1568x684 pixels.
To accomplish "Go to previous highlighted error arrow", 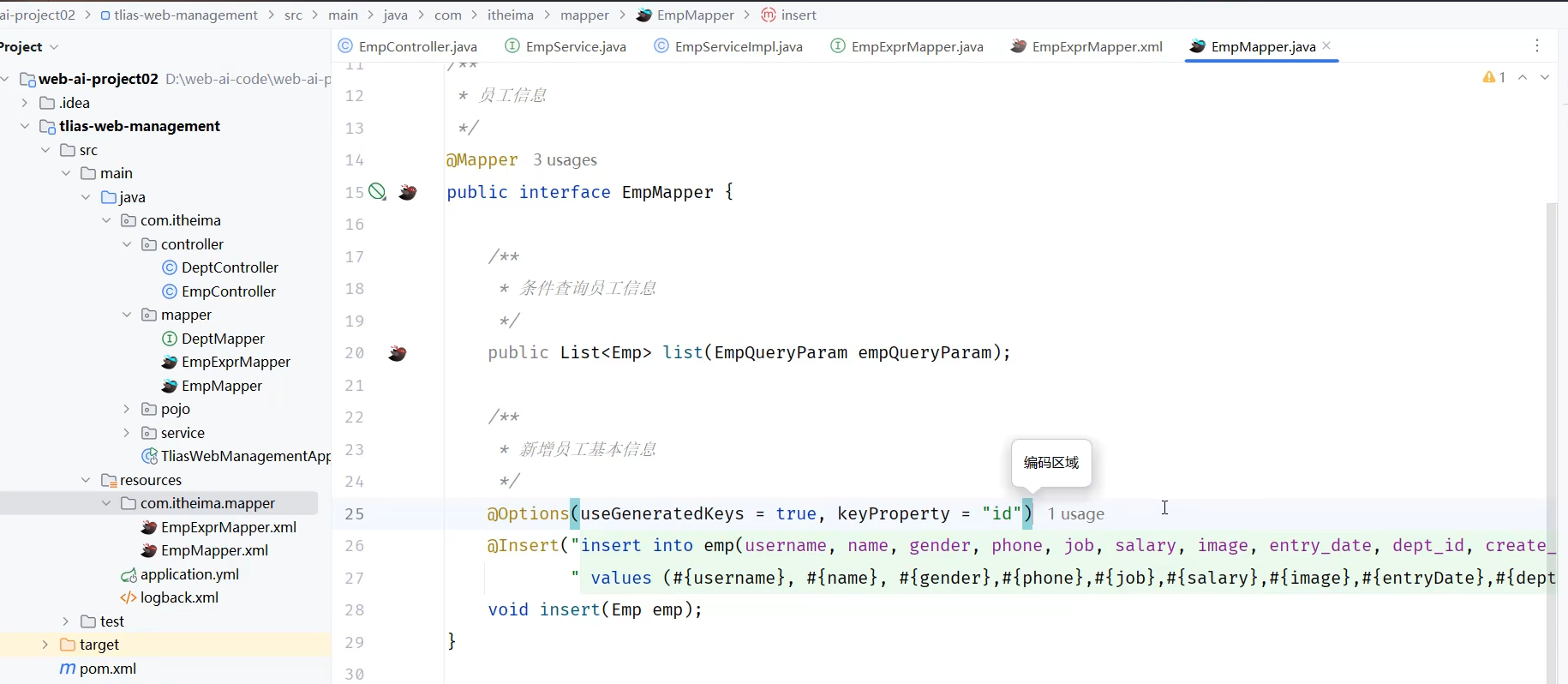I will coord(1523,77).
